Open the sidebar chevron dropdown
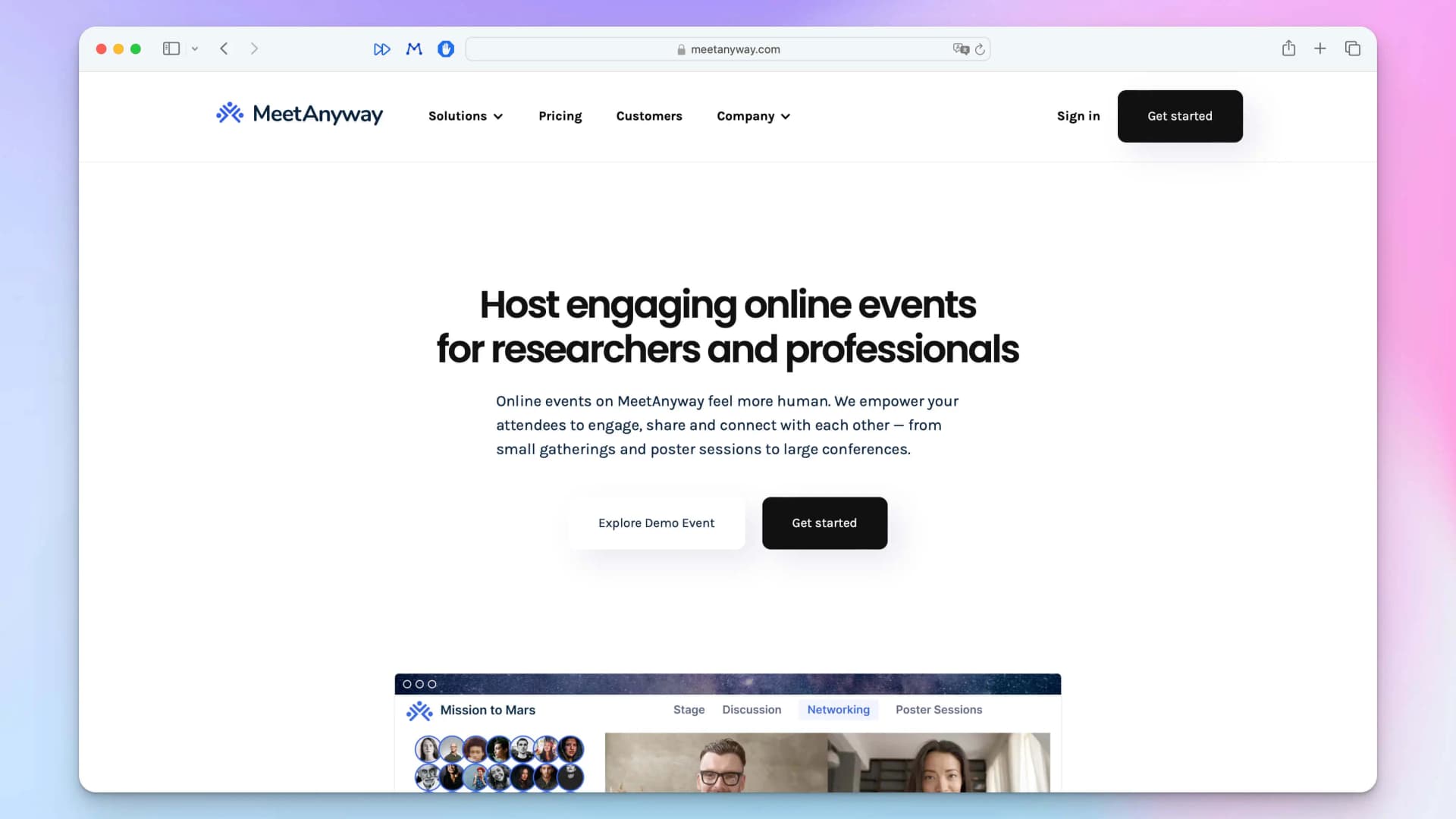The image size is (1456, 819). pos(195,48)
